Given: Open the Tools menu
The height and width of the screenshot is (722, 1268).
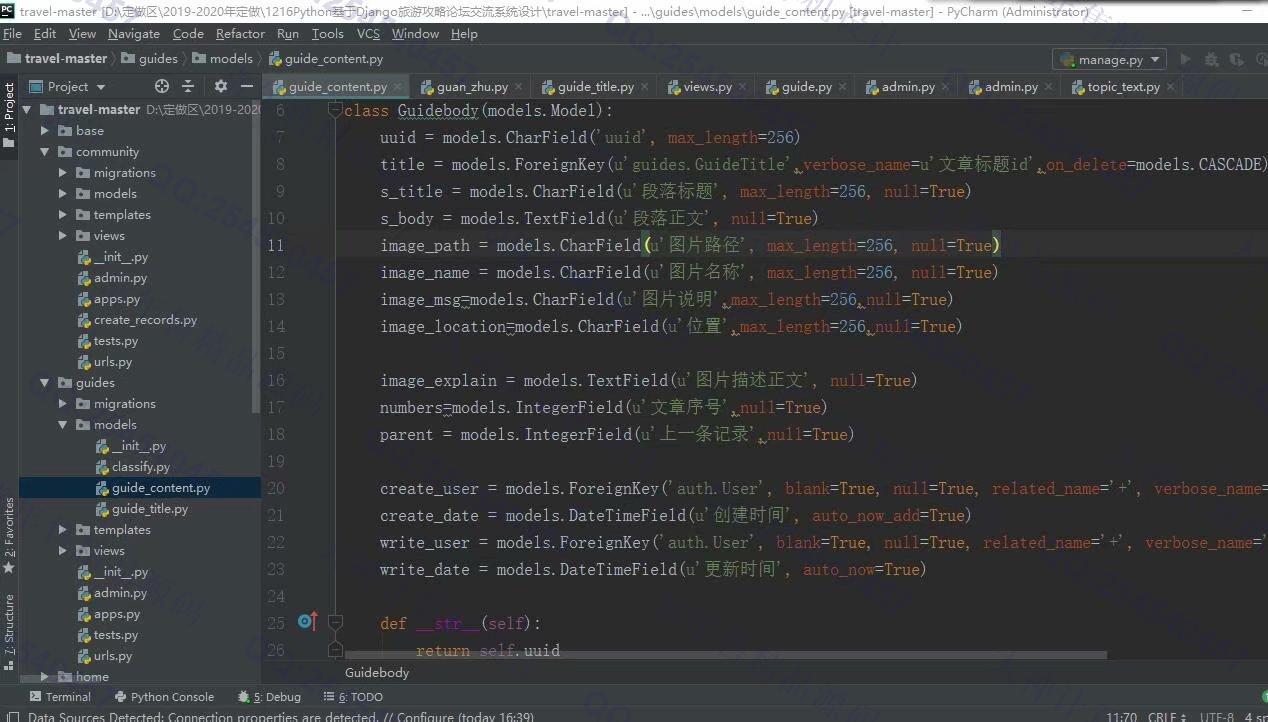Looking at the screenshot, I should 327,33.
